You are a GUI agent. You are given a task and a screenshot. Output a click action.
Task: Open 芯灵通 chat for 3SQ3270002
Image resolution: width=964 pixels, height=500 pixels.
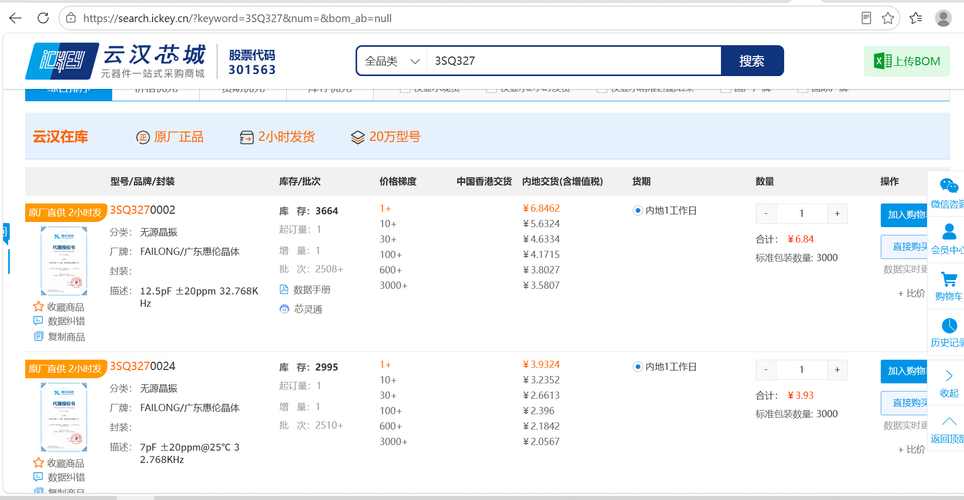(301, 309)
